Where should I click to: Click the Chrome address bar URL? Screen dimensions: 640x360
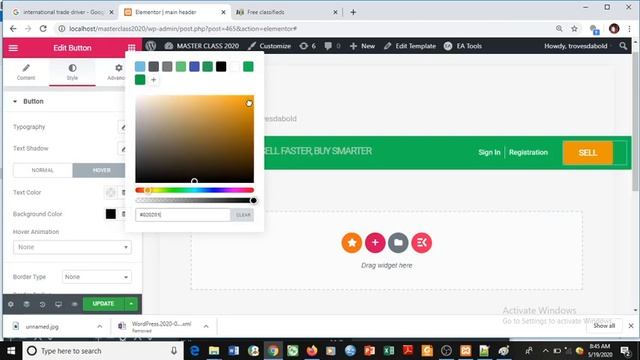click(x=183, y=29)
